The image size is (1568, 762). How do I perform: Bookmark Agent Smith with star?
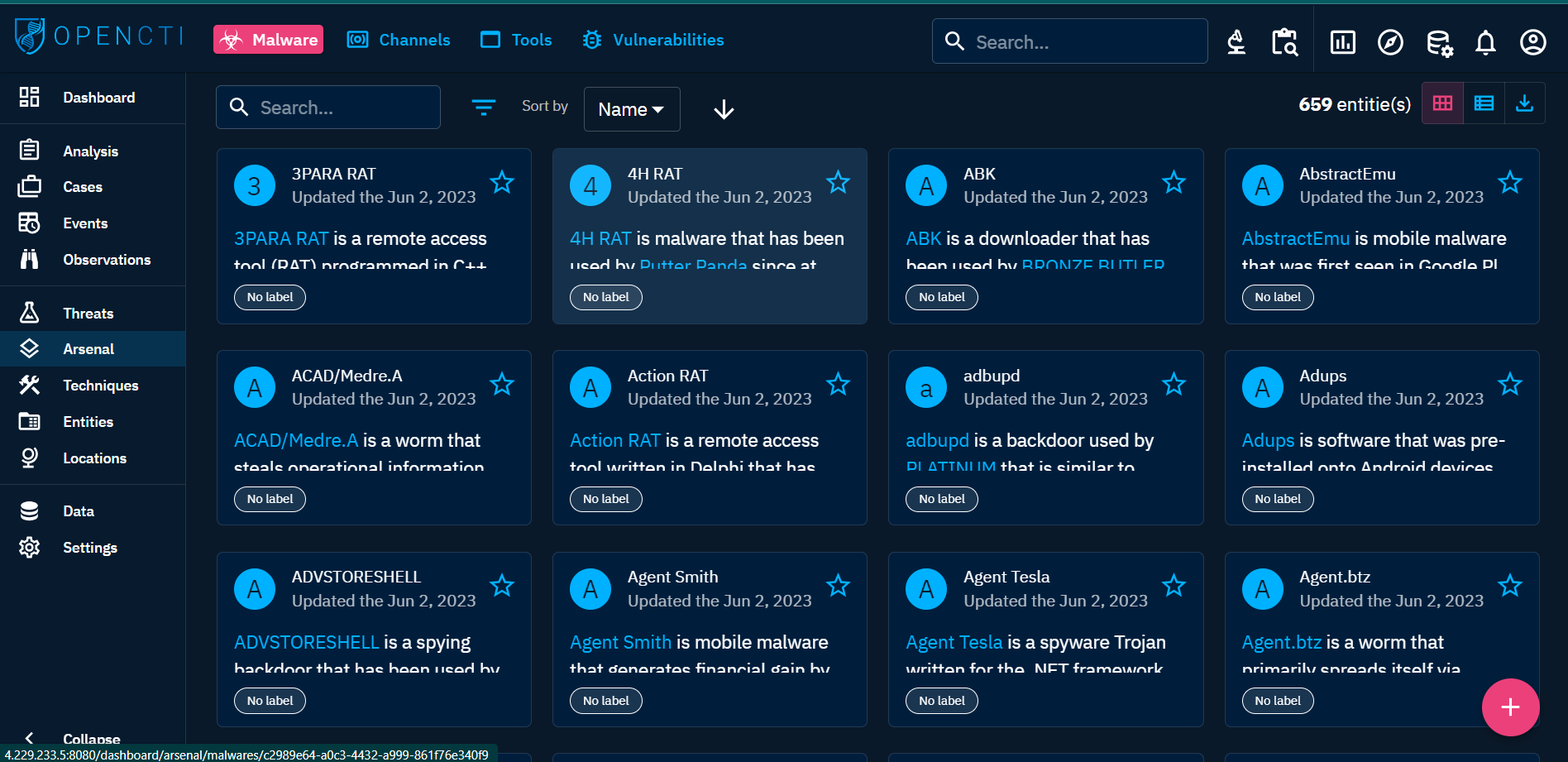click(x=838, y=586)
